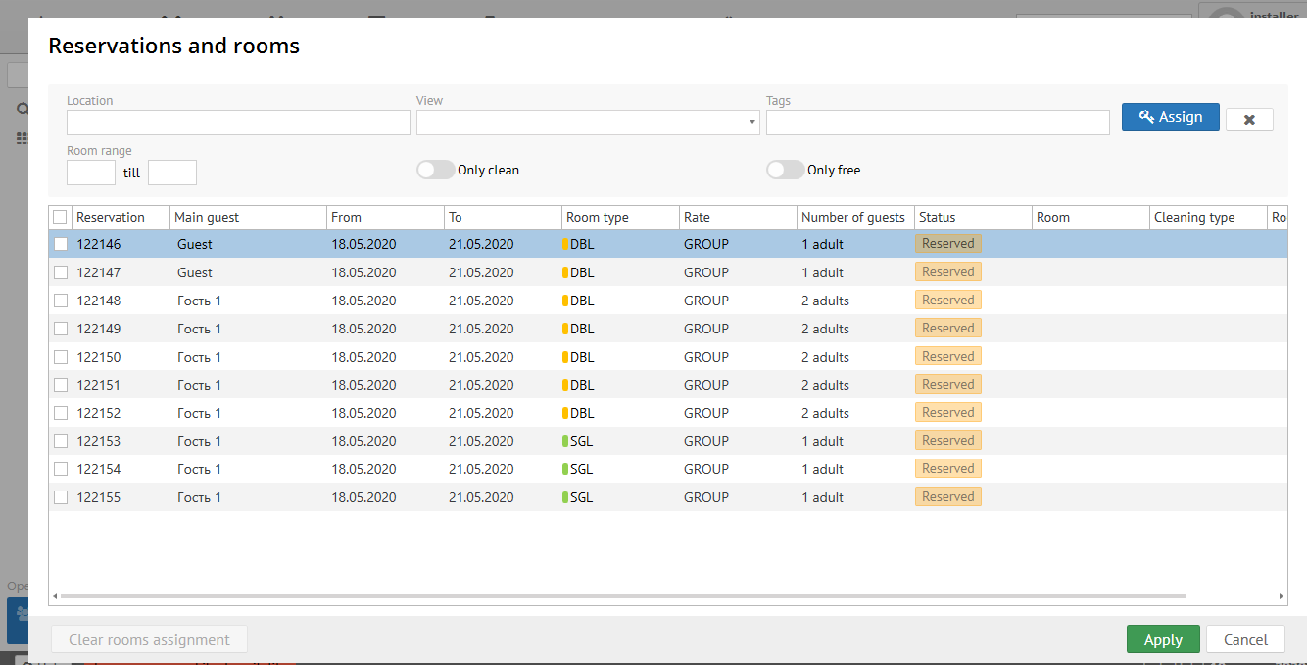Select checkbox for reservation 122153
Viewport: 1307px width, 665px height.
pyautogui.click(x=61, y=441)
